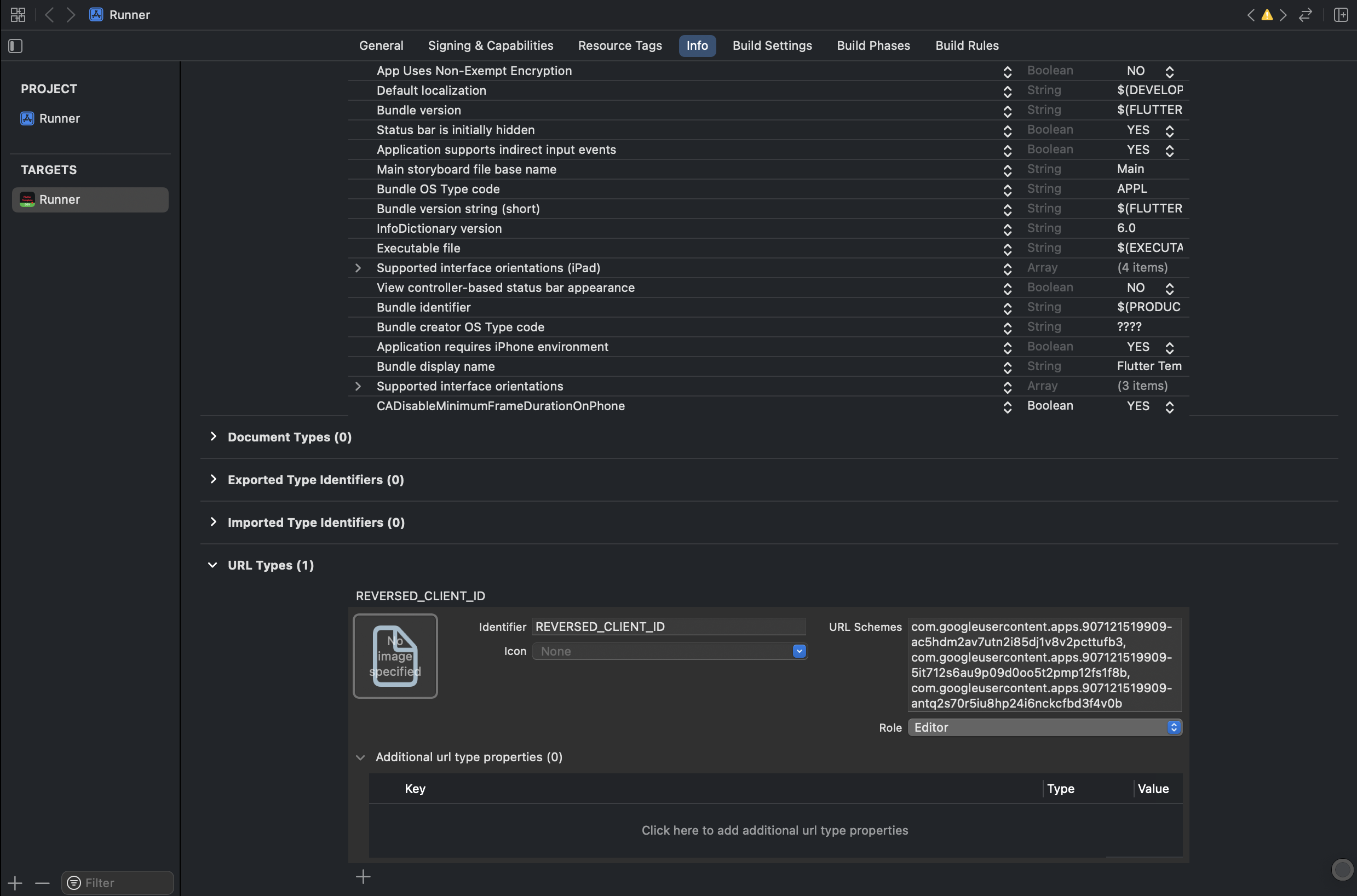Expand Supported interface orientations iPad array
The image size is (1357, 896).
pyautogui.click(x=358, y=268)
